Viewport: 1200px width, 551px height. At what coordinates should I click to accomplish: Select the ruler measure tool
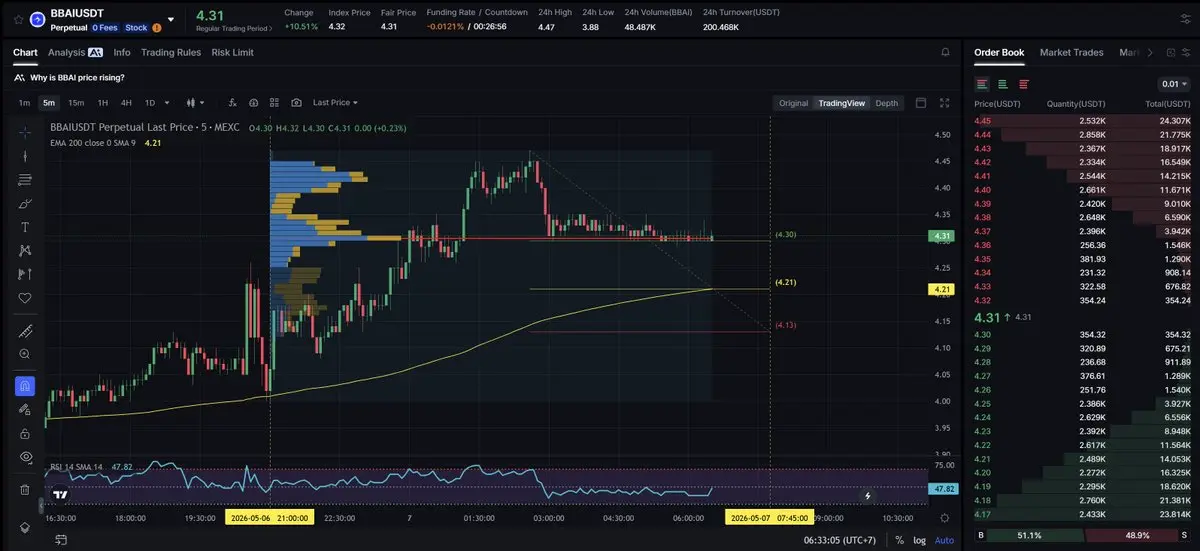point(25,330)
